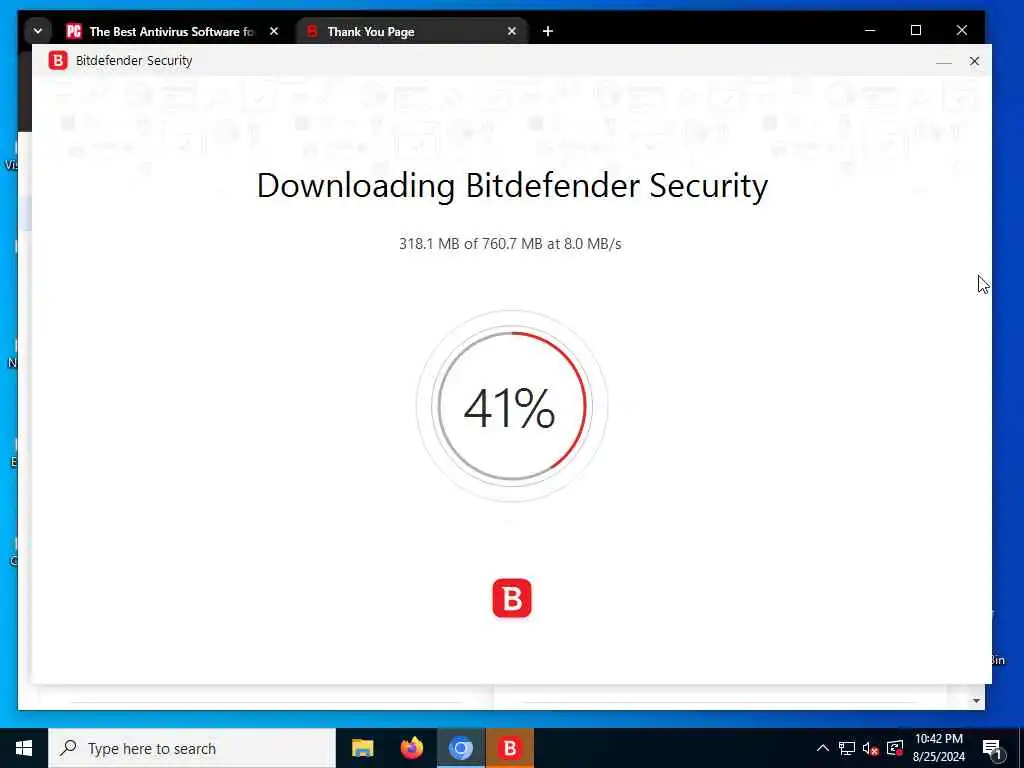The image size is (1024, 768).
Task: Open the Windows Start menu
Action: (x=24, y=748)
